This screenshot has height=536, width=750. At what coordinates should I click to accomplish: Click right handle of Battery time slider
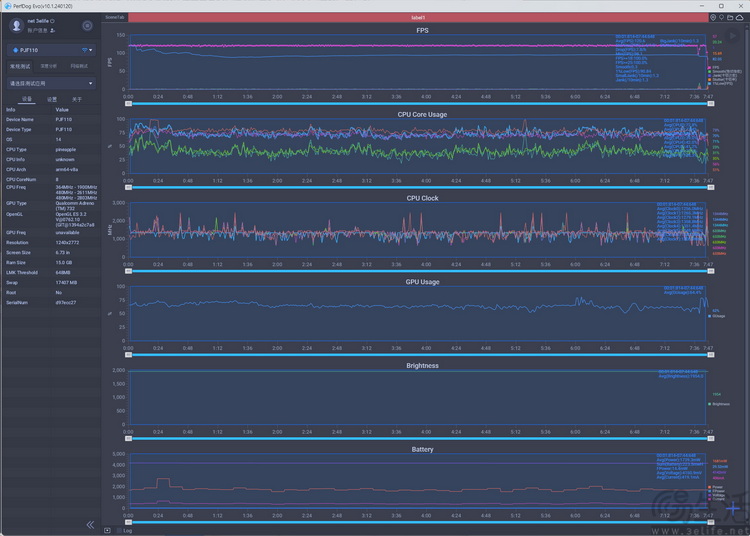click(711, 522)
